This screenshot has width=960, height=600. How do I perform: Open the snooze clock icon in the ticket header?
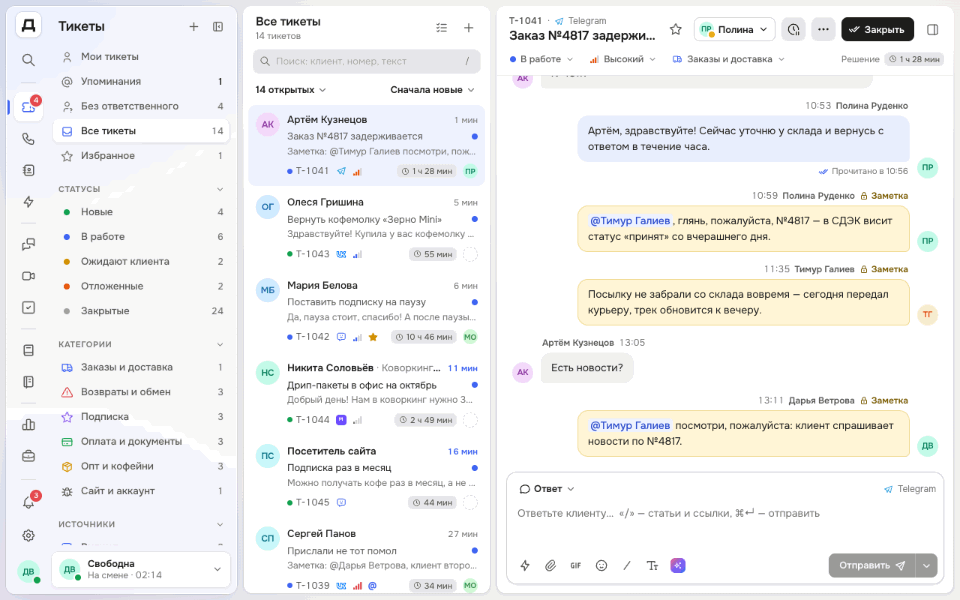pos(793,29)
